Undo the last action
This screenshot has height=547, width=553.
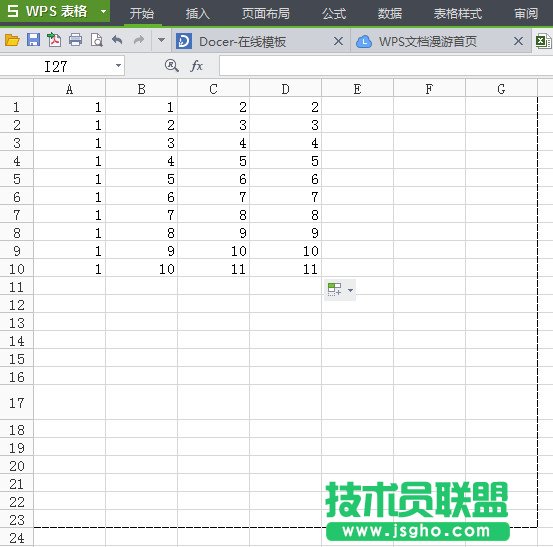point(117,40)
